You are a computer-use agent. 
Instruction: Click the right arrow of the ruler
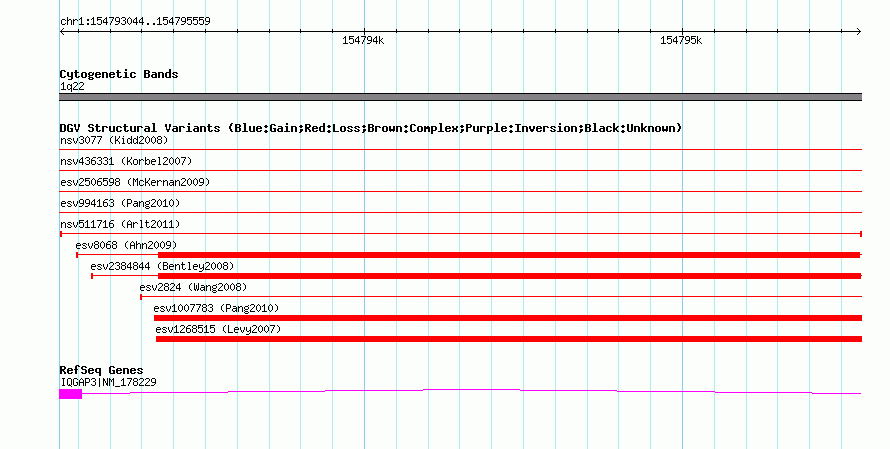[858, 32]
